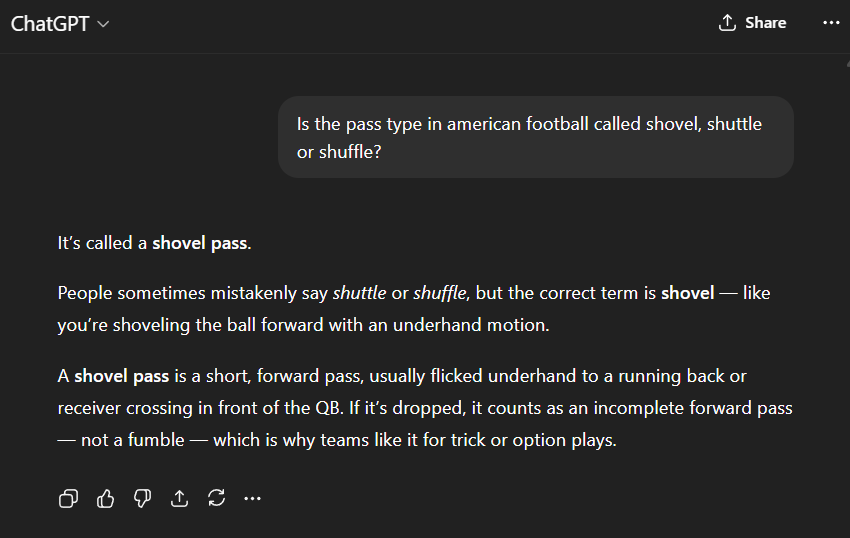Open more actions dots below the response
The width and height of the screenshot is (850, 538).
point(252,498)
